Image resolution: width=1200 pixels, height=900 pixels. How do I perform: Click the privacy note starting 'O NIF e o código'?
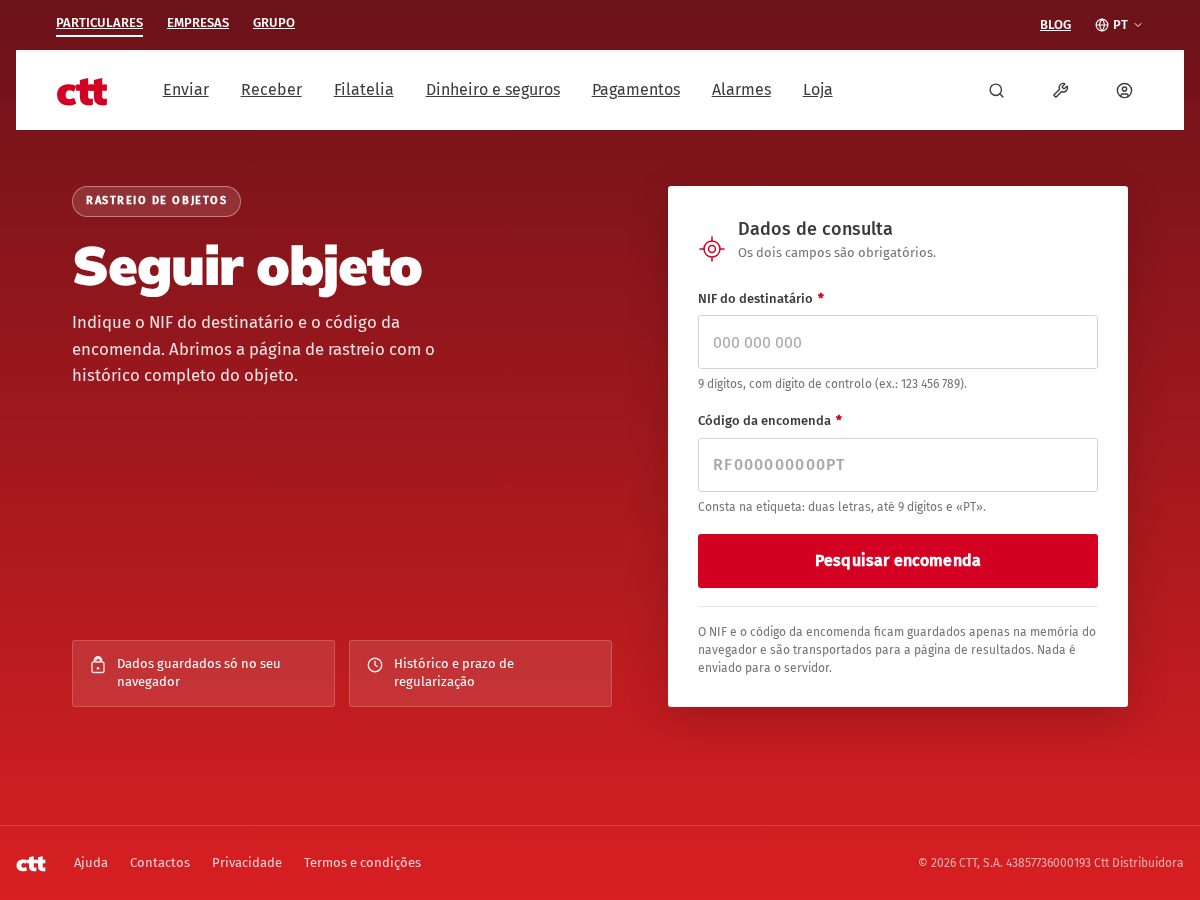tap(897, 650)
